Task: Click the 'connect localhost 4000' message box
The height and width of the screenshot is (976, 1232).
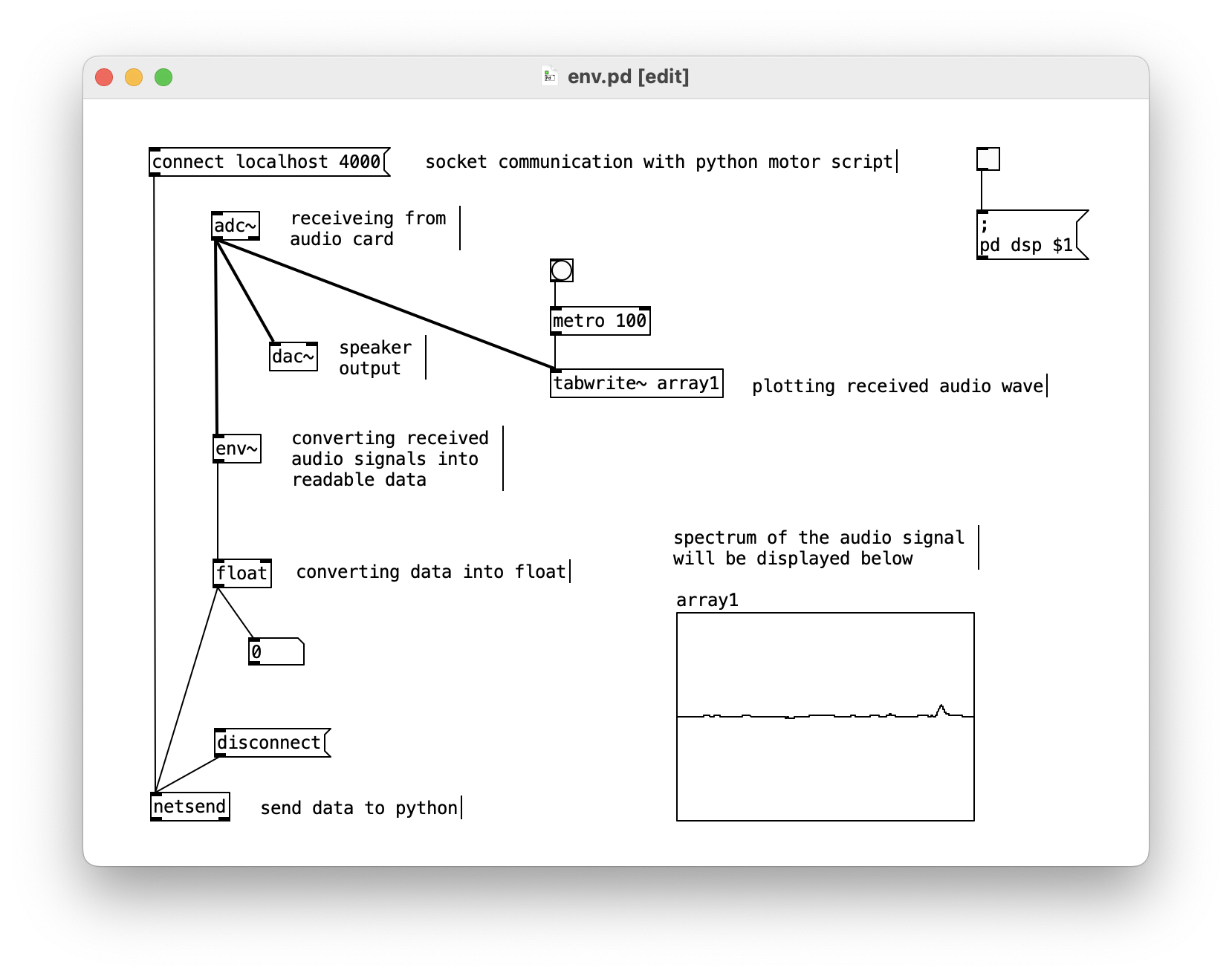Action: [269, 162]
